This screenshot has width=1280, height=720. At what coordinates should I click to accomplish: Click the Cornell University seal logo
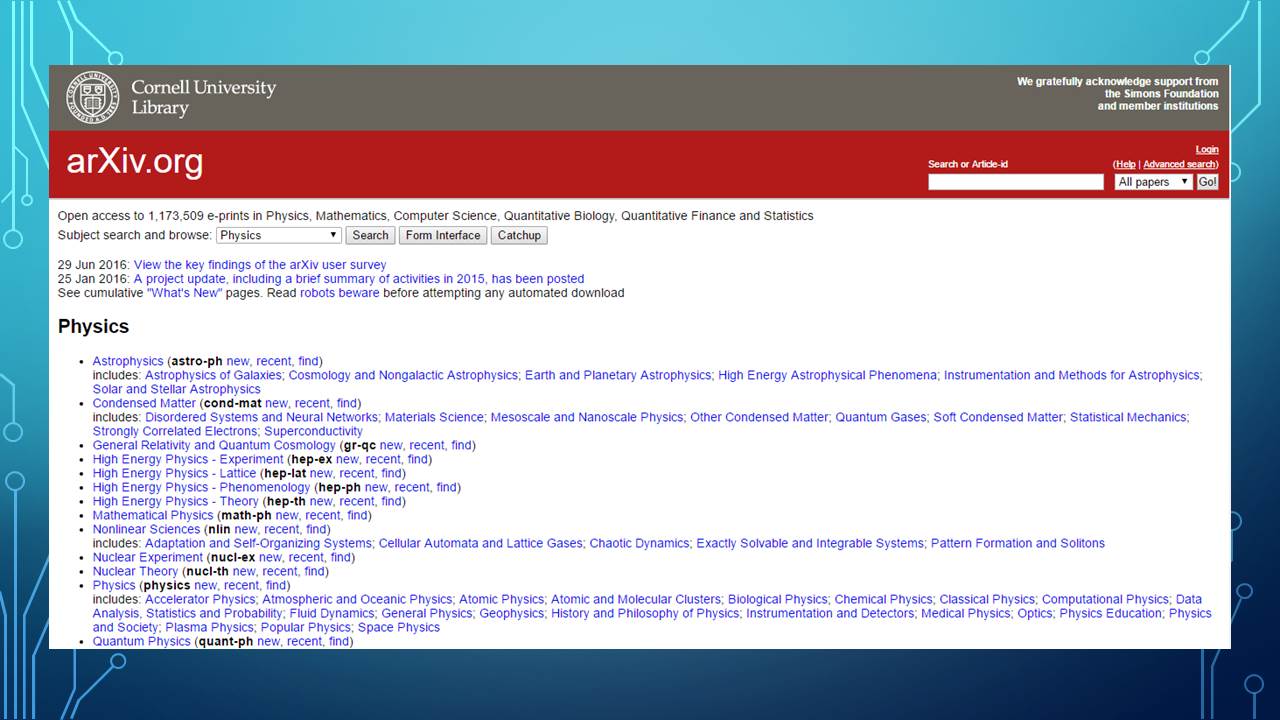pos(92,97)
